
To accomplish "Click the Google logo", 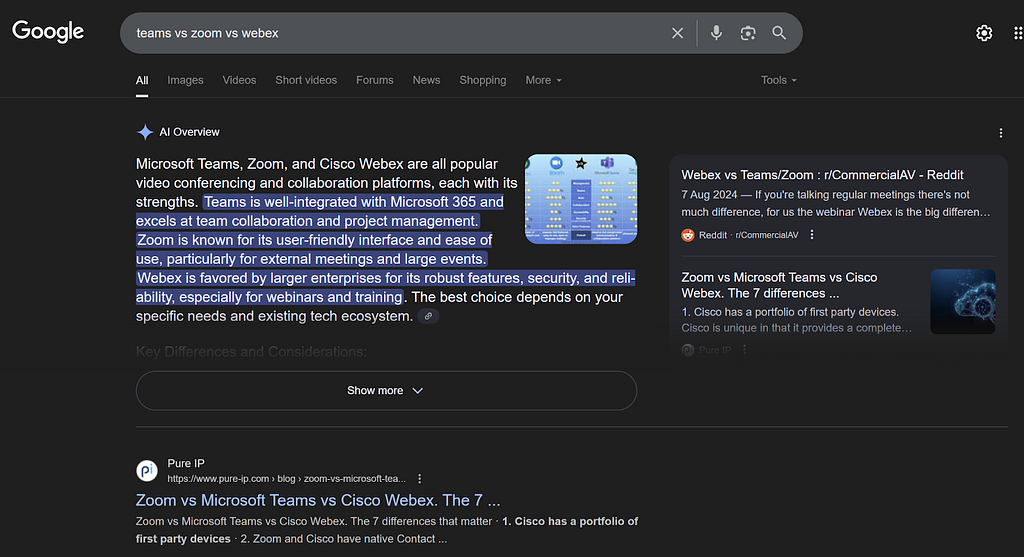I will 48,31.
